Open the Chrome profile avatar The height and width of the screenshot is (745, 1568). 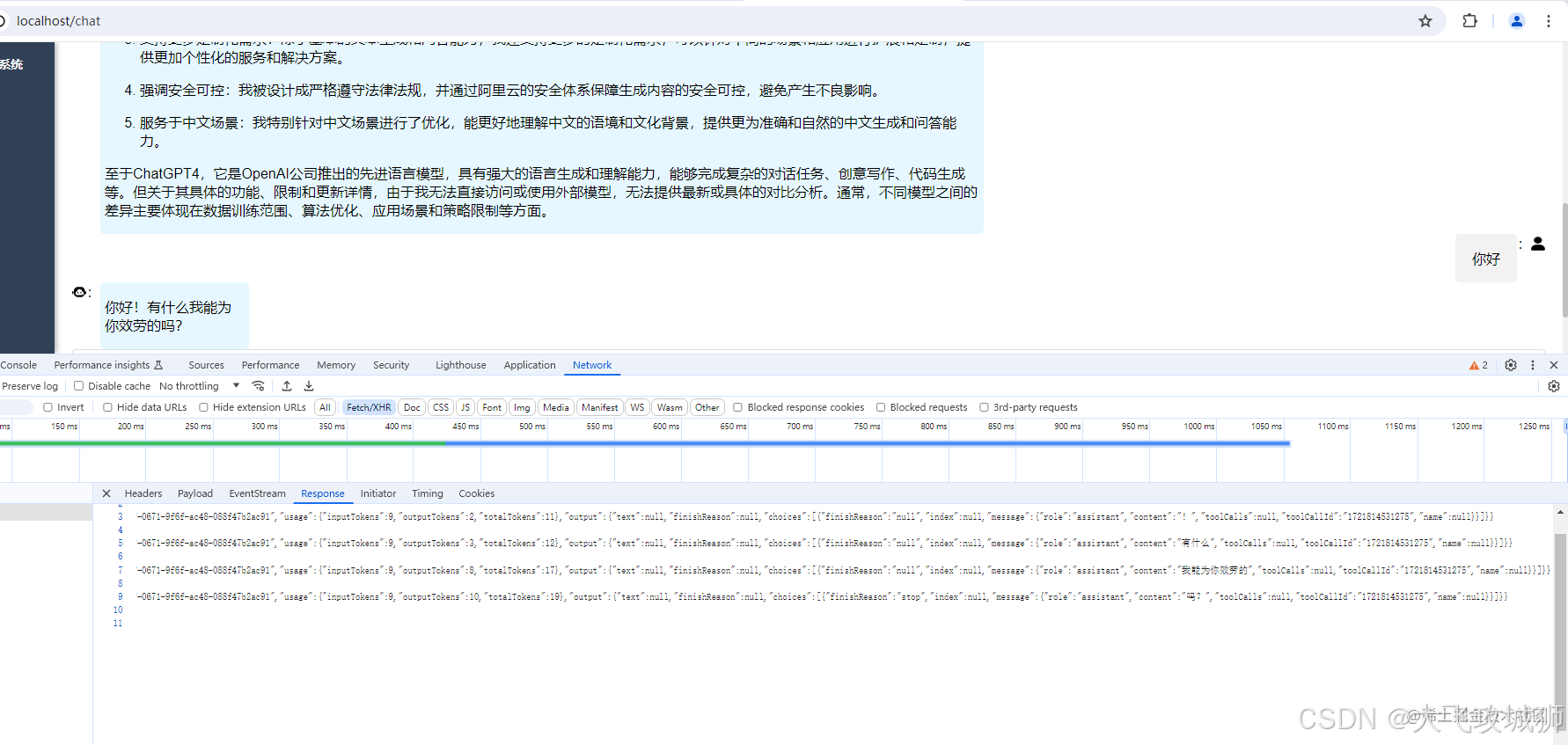click(1517, 21)
